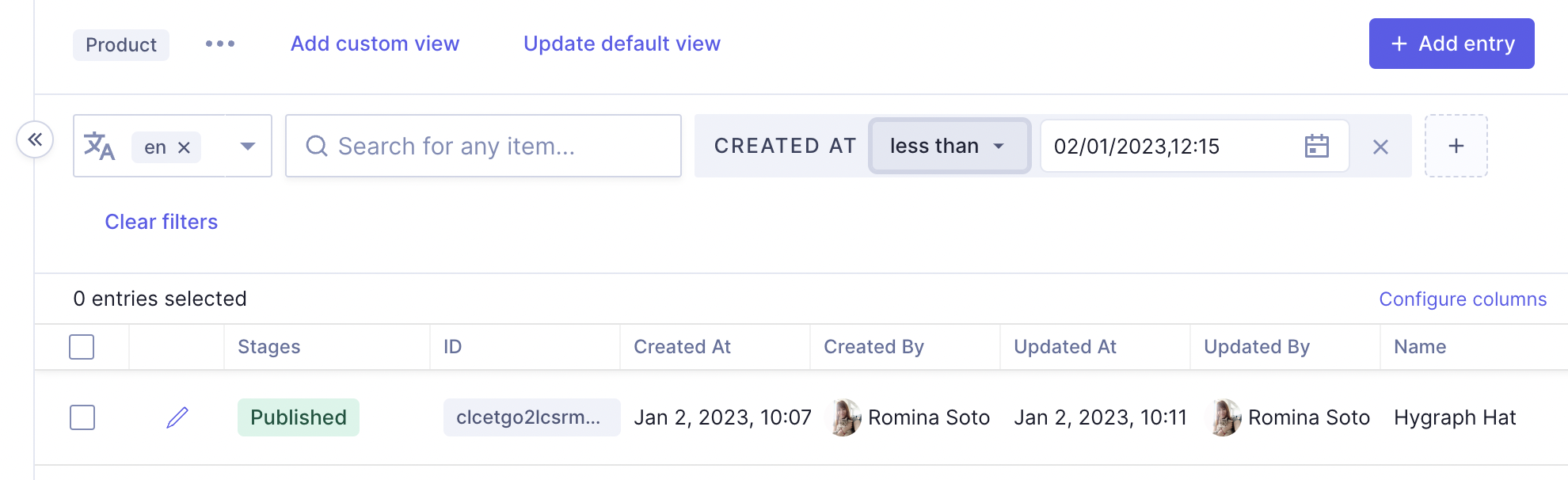Remove the 'en' locale tag
1568x480 pixels.
184,147
